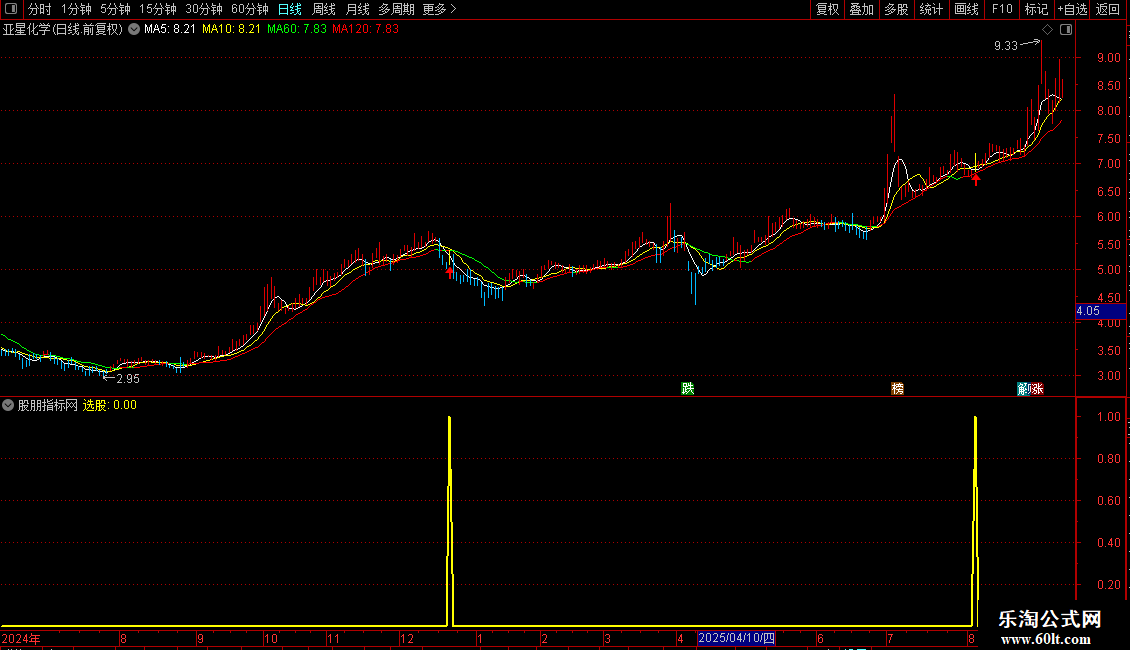The height and width of the screenshot is (650, 1130).
Task: Open 统计 statistics
Action: tap(930, 9)
